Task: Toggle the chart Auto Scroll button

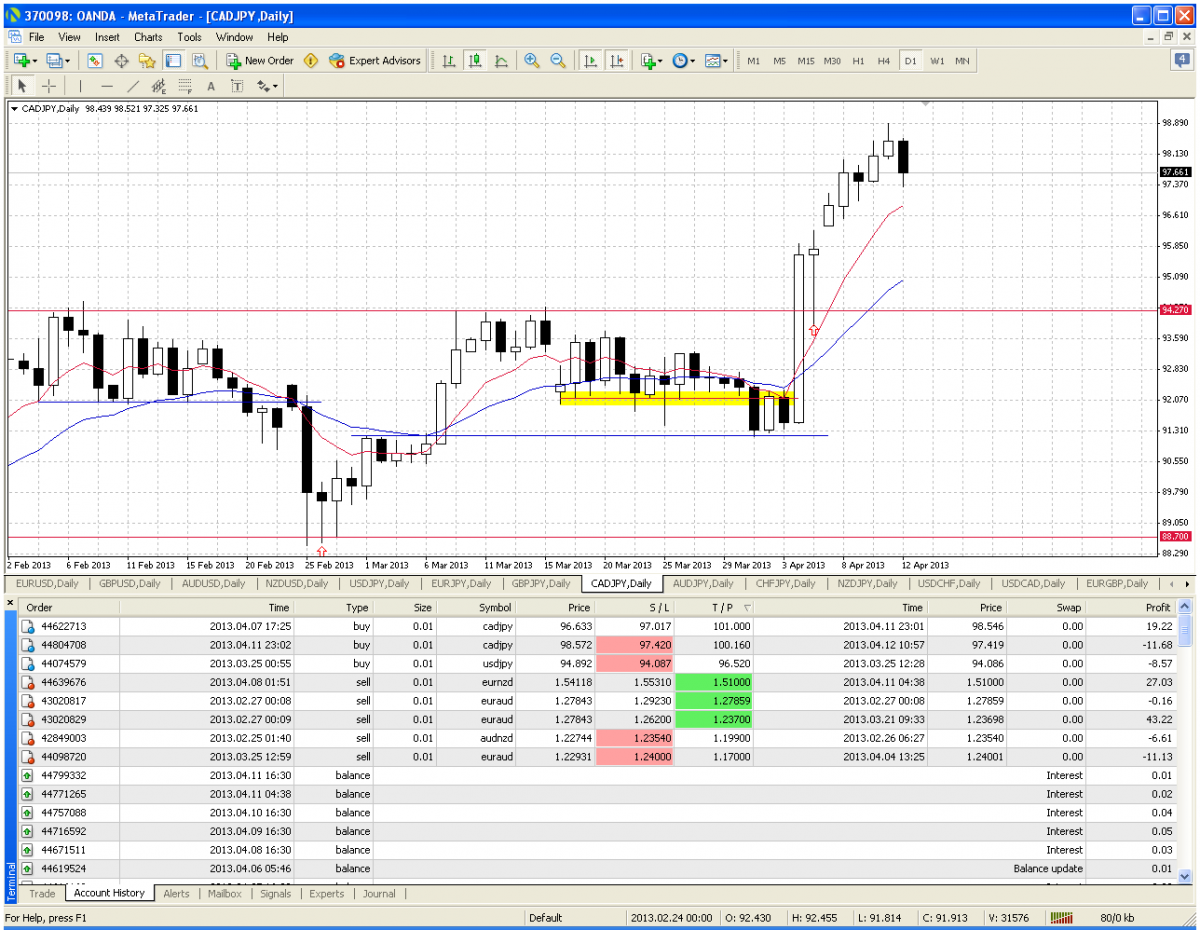Action: tap(591, 61)
